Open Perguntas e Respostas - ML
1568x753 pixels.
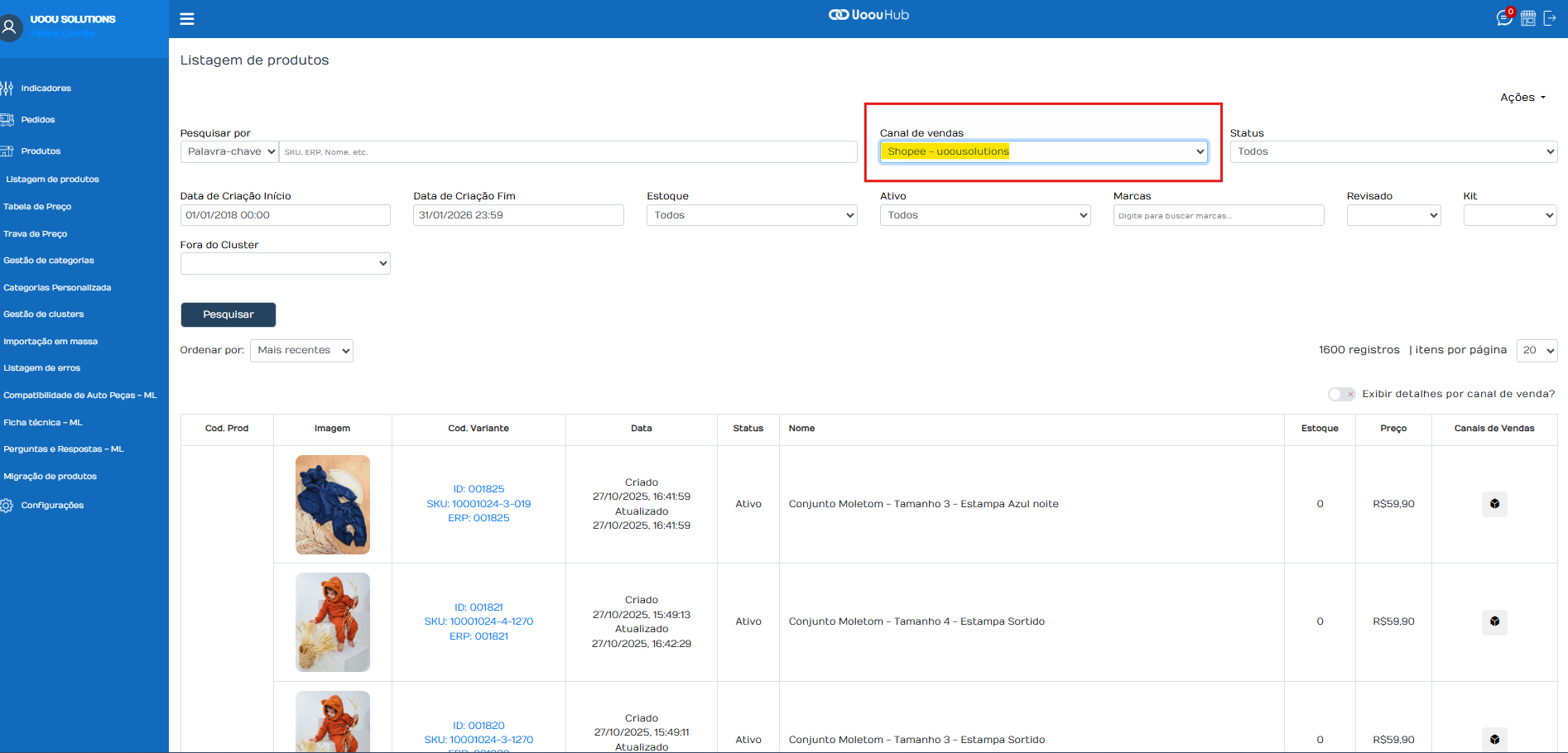[x=64, y=448]
